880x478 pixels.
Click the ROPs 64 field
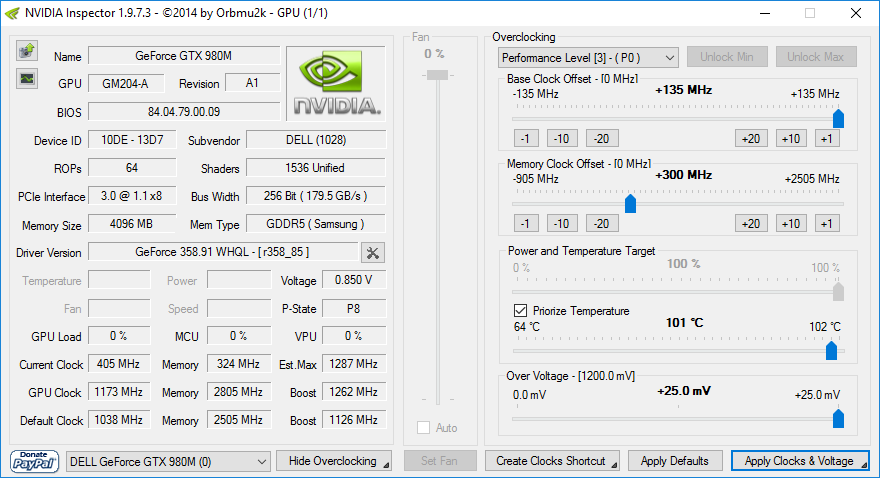tap(132, 168)
